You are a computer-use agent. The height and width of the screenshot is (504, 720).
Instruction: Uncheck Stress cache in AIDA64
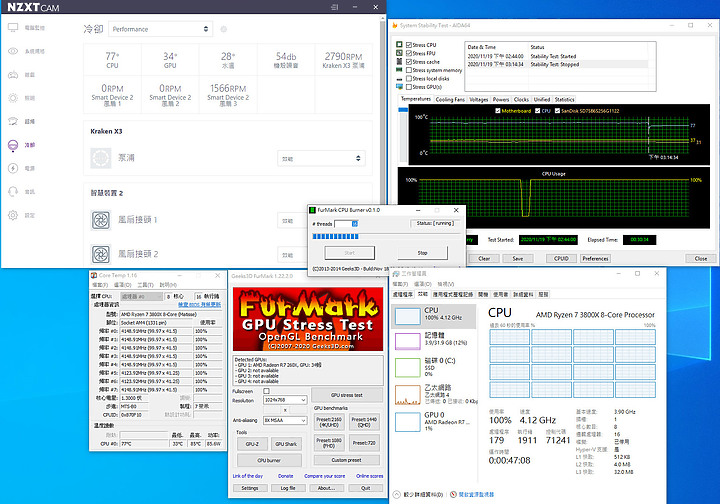pos(409,62)
